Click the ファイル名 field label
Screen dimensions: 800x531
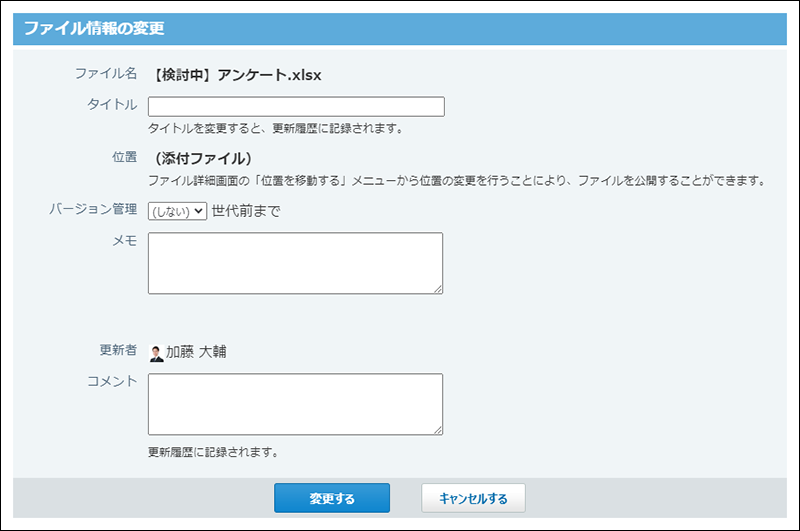coord(106,73)
